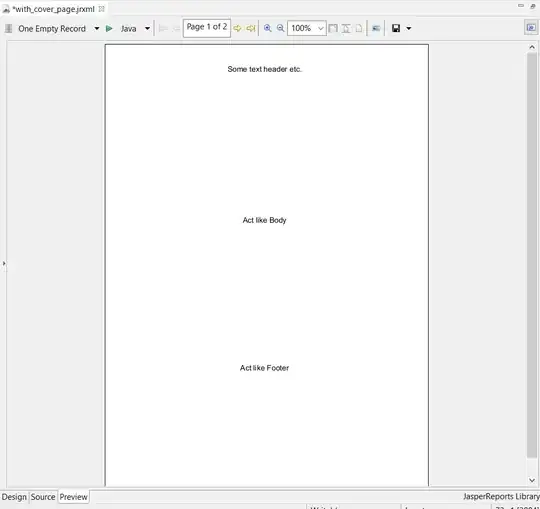Click the 'Act like Body' text
Viewport: 540px width, 509px height.
tap(264, 220)
